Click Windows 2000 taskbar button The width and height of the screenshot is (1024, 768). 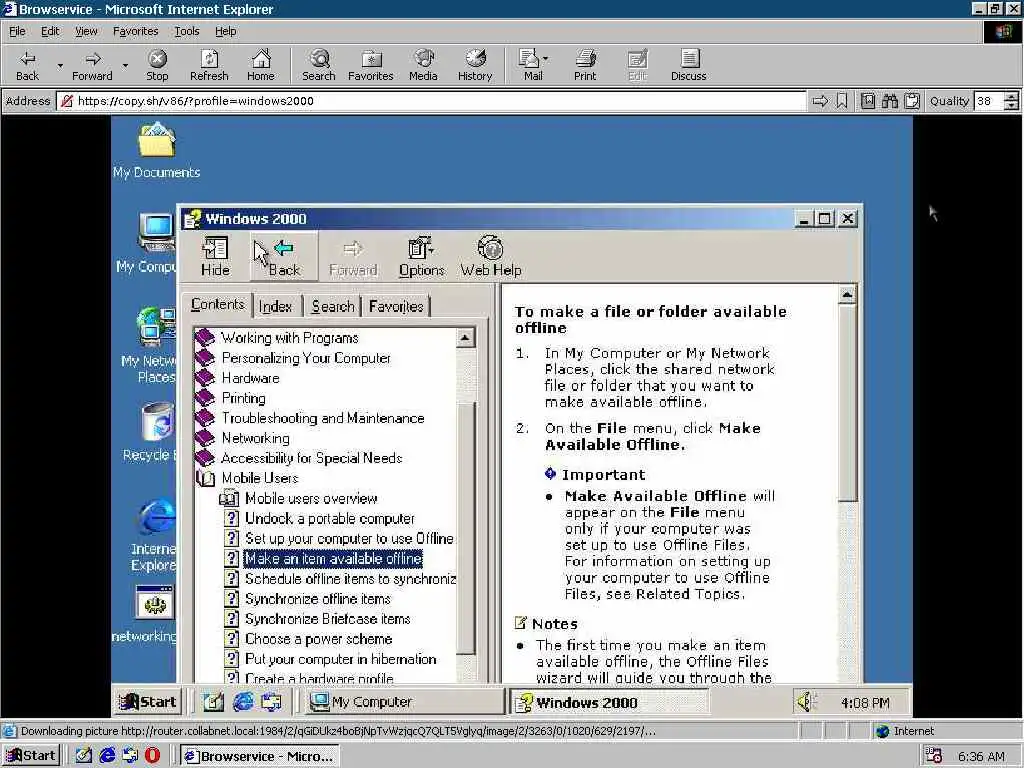(x=609, y=703)
